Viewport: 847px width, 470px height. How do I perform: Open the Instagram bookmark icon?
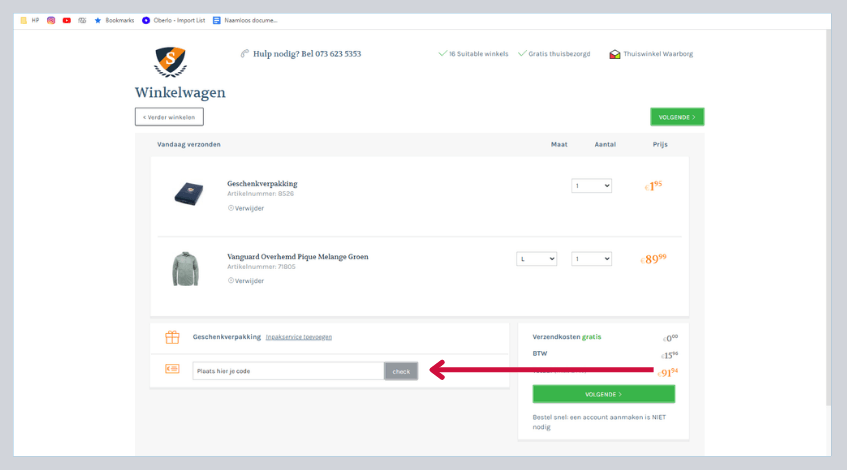(51, 20)
